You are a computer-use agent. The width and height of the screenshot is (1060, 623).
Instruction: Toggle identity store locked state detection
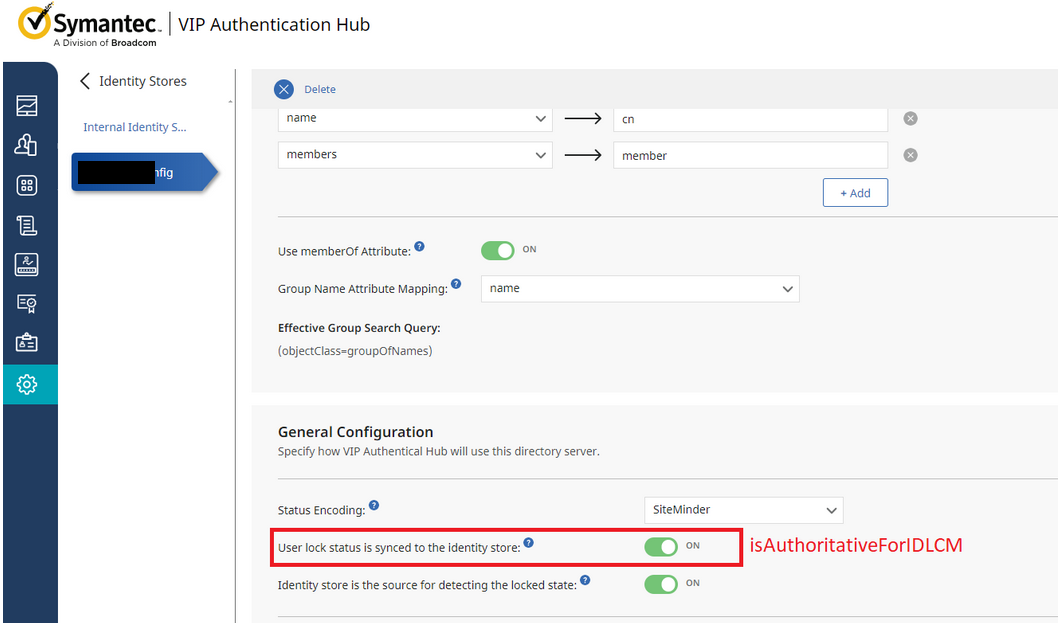point(661,584)
